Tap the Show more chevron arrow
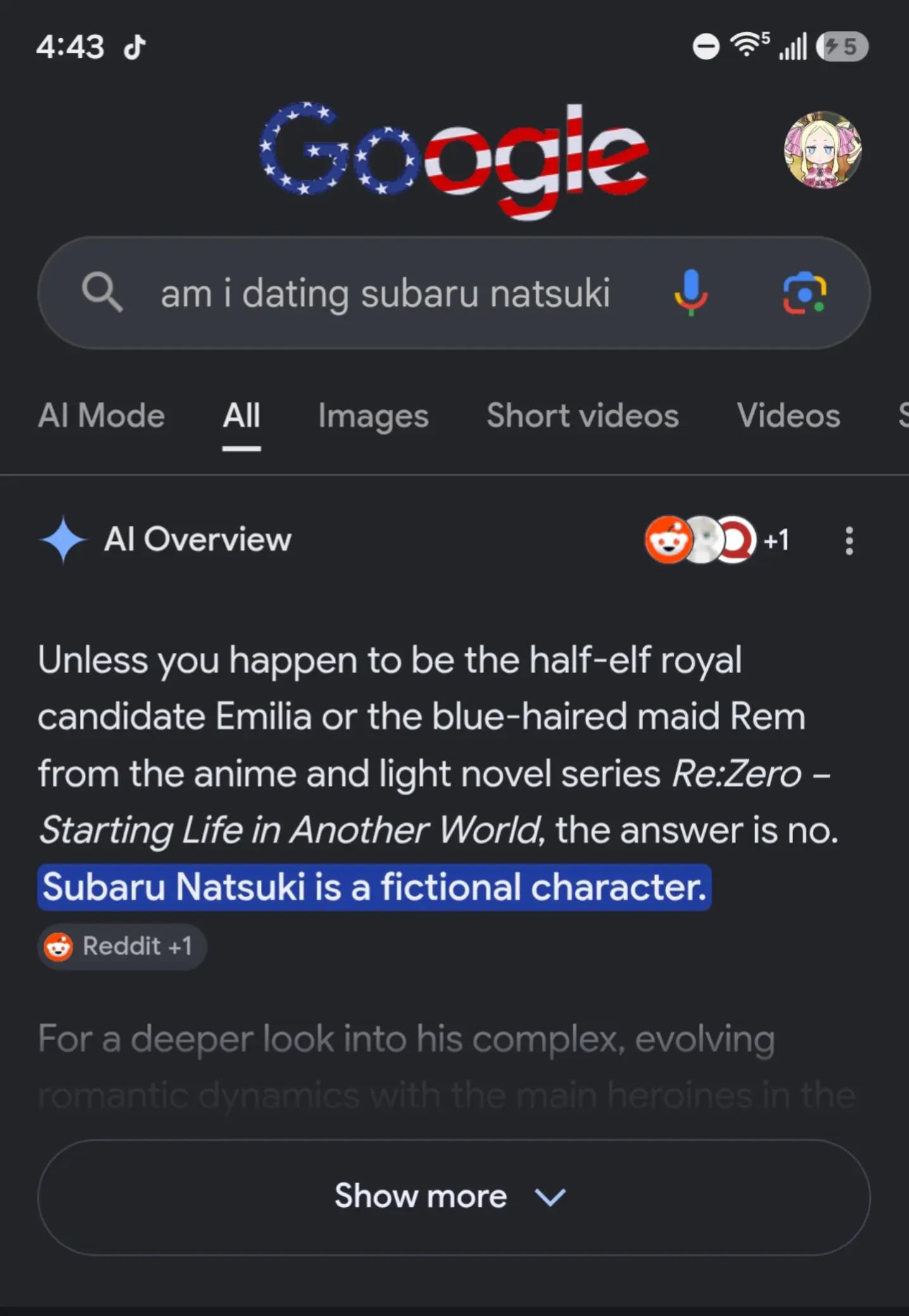This screenshot has height=1316, width=909. [549, 1197]
